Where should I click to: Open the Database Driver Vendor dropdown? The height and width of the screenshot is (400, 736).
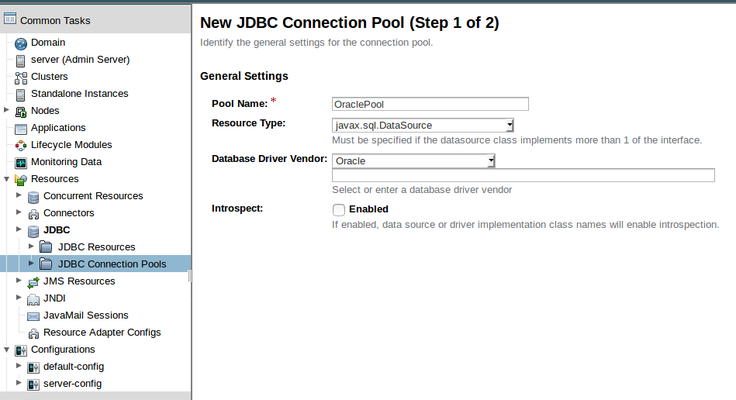[491, 160]
